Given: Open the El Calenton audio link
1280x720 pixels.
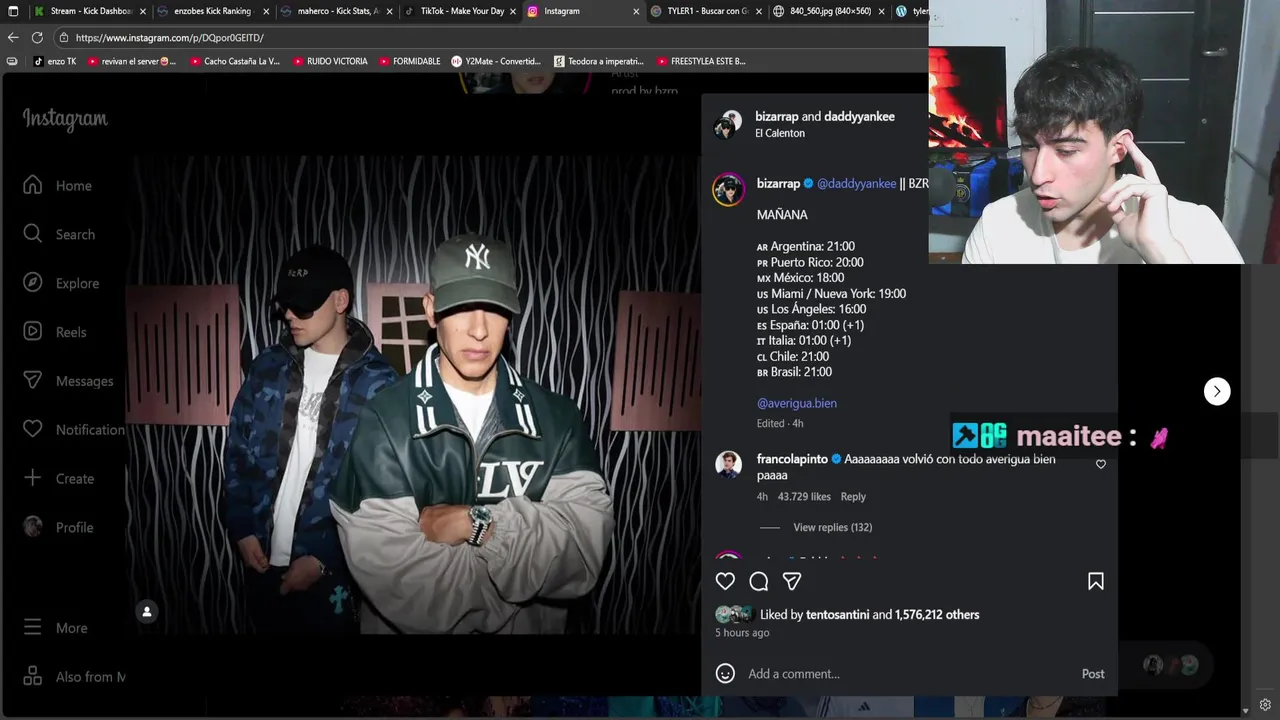Looking at the screenshot, I should point(780,133).
